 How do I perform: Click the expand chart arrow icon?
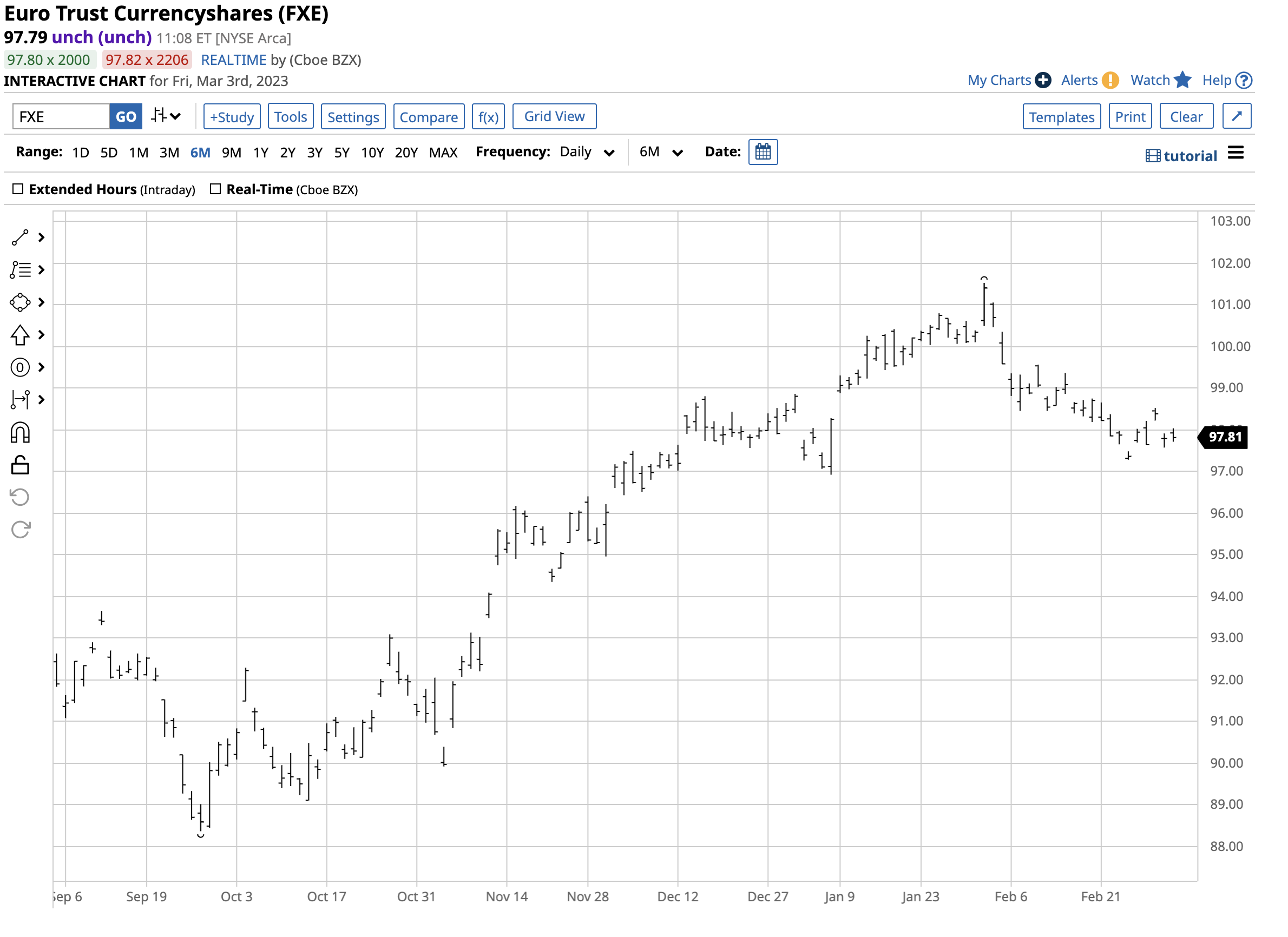coord(1237,116)
